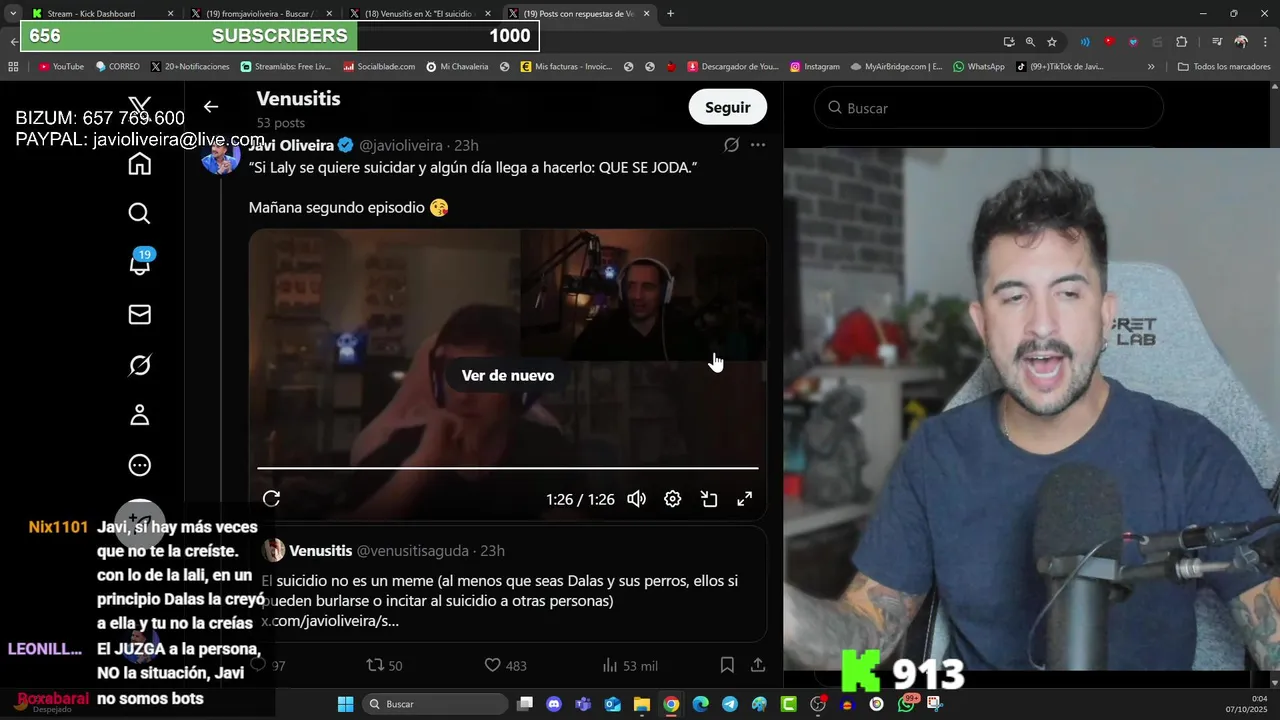Seek on the video progress bar

point(508,467)
